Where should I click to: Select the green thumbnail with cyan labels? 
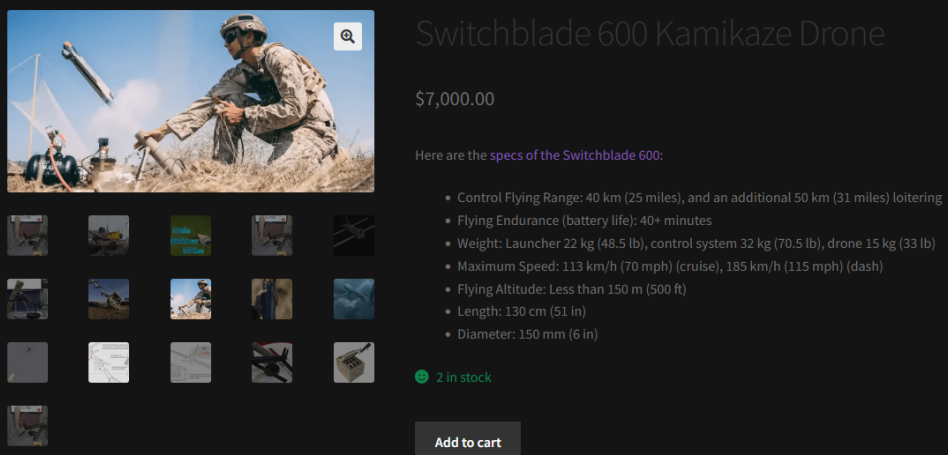pyautogui.click(x=190, y=235)
